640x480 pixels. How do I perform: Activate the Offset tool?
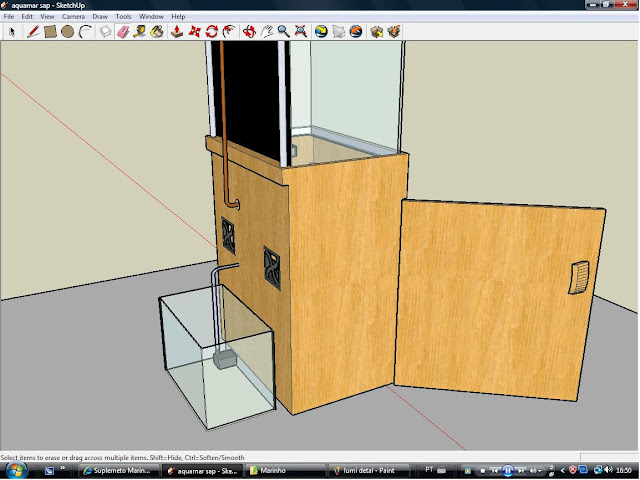(229, 31)
